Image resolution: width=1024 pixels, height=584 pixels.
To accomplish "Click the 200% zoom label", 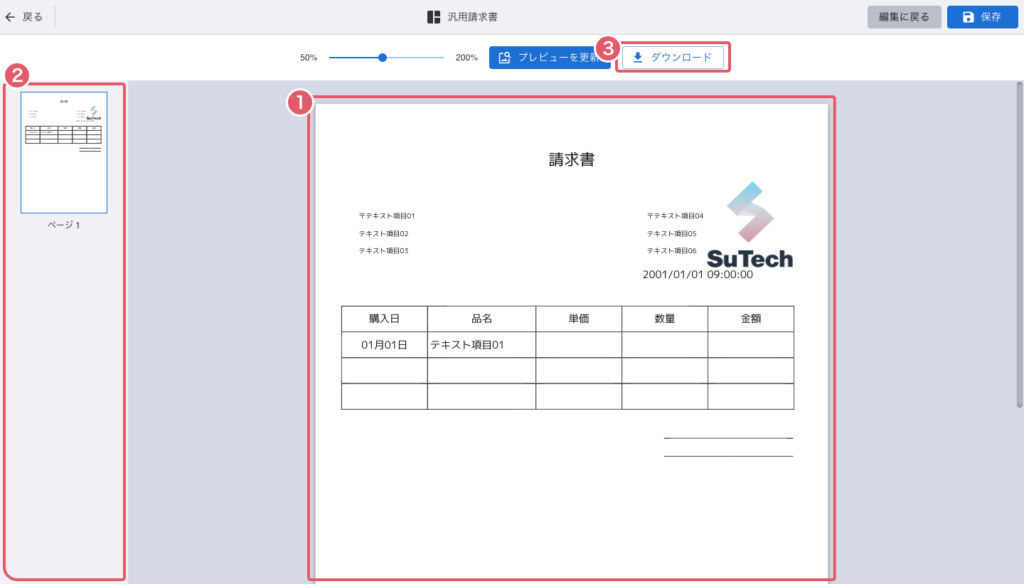I will pos(466,58).
